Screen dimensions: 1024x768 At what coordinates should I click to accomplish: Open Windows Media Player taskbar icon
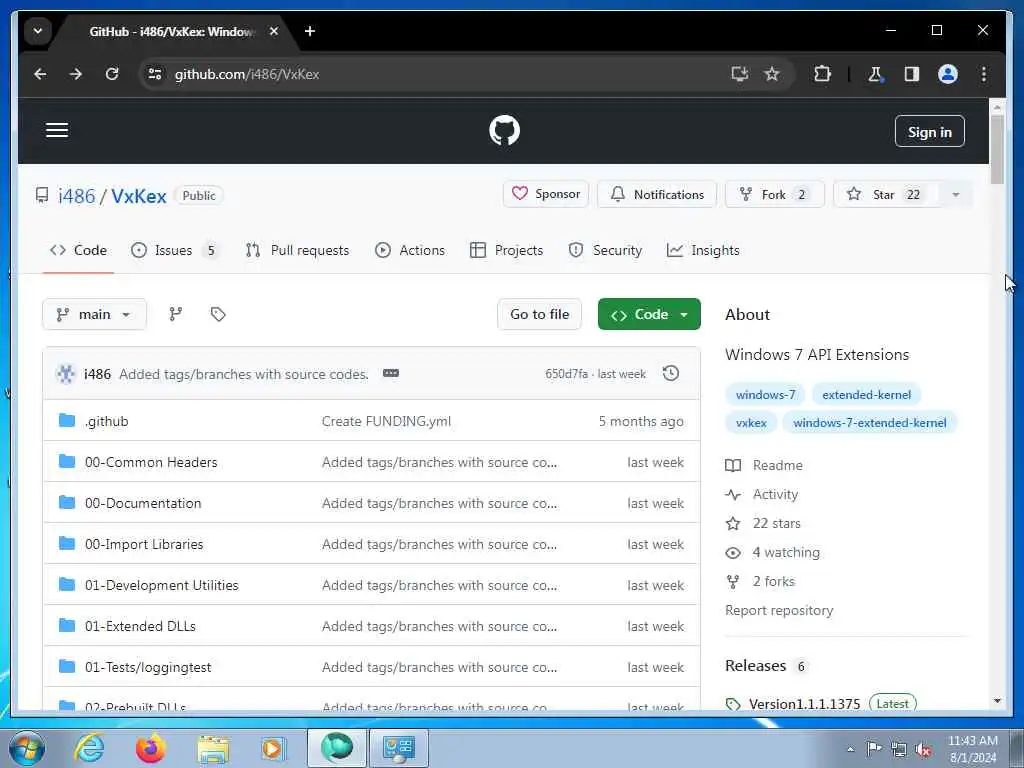pyautogui.click(x=273, y=748)
